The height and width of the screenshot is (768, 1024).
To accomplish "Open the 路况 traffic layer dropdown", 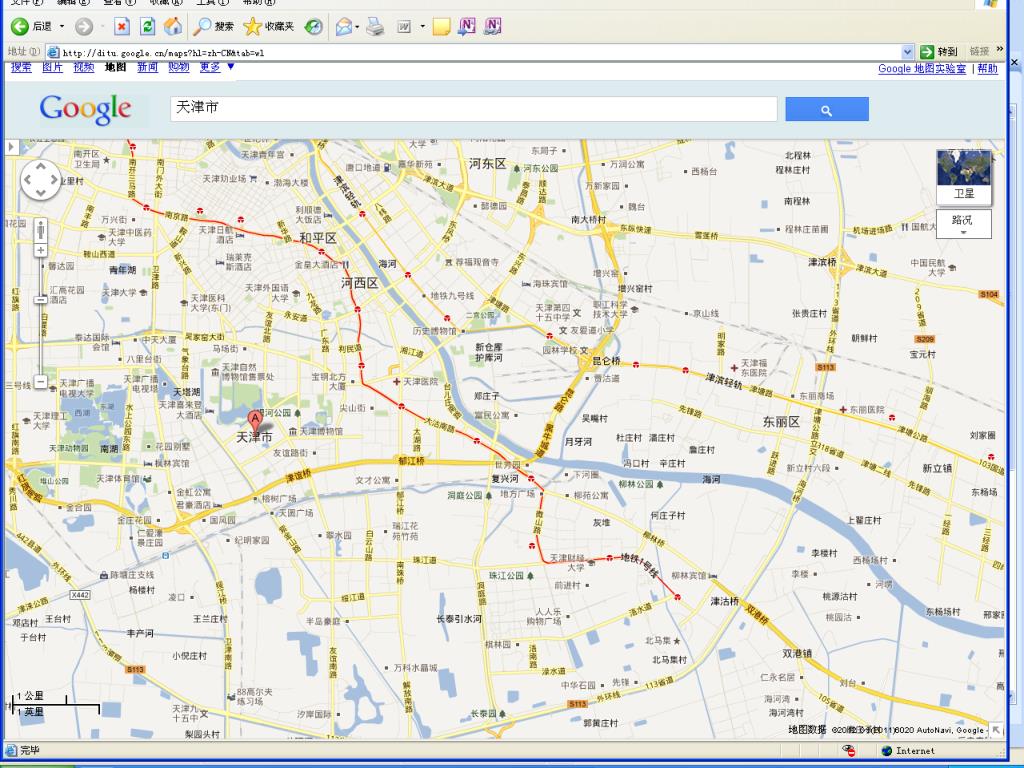I will [x=963, y=223].
